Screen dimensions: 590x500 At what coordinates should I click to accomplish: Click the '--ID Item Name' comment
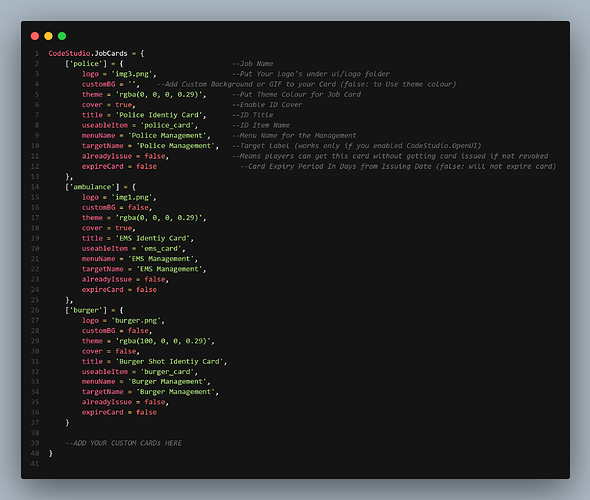point(261,125)
